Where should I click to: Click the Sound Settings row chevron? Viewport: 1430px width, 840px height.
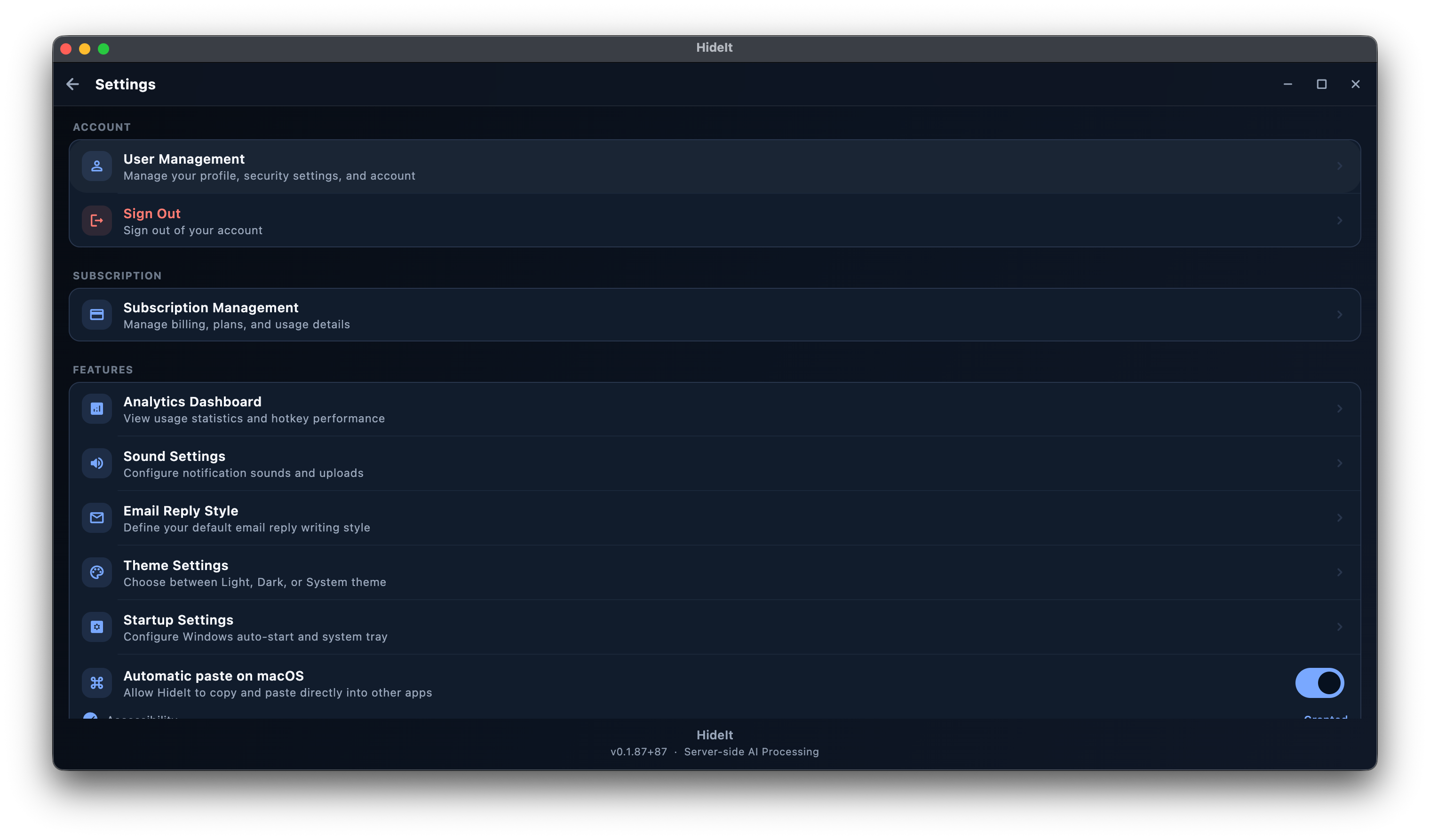(x=1339, y=463)
